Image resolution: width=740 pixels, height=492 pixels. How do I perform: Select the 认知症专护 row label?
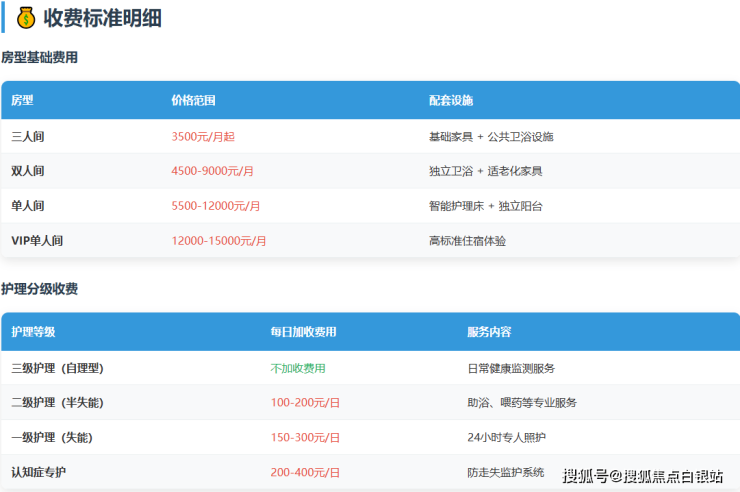click(39, 472)
